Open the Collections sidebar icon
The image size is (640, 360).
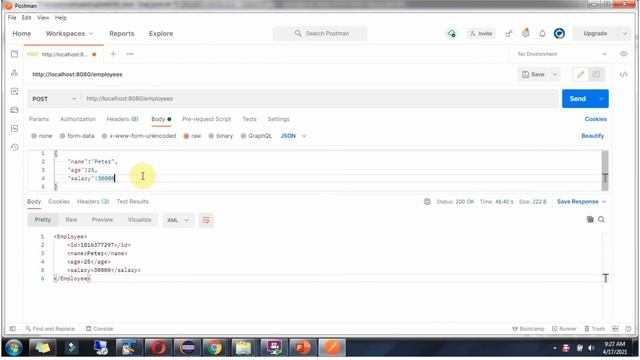coord(14,54)
